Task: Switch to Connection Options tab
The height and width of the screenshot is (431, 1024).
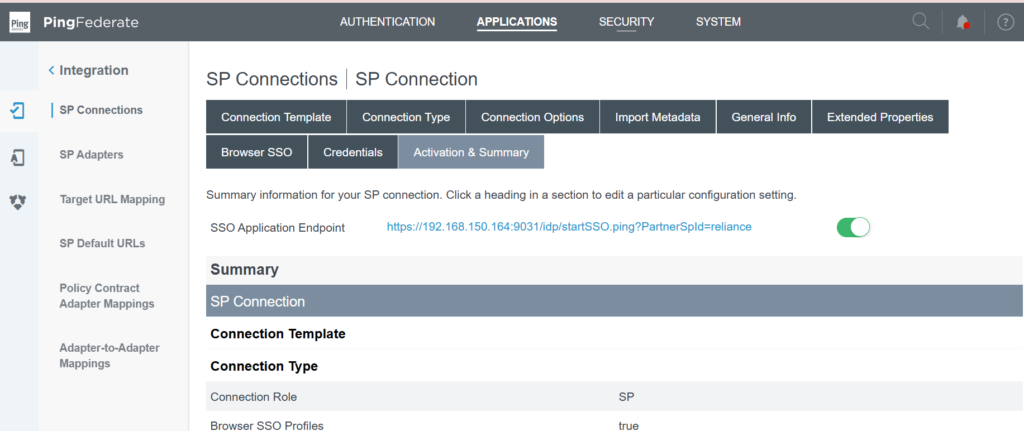Action: tap(532, 117)
